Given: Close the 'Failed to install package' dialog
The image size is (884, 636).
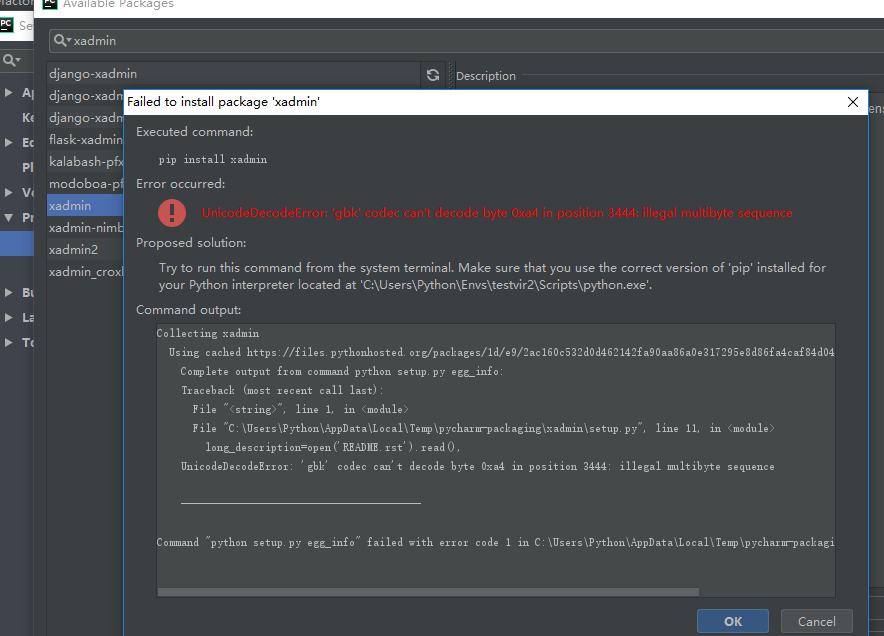Looking at the screenshot, I should click(852, 102).
